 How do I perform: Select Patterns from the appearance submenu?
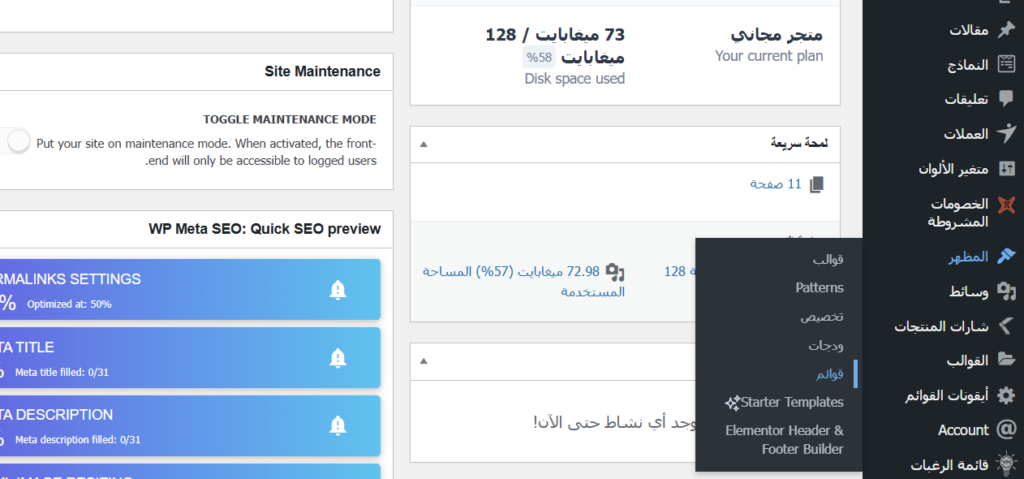pos(819,288)
